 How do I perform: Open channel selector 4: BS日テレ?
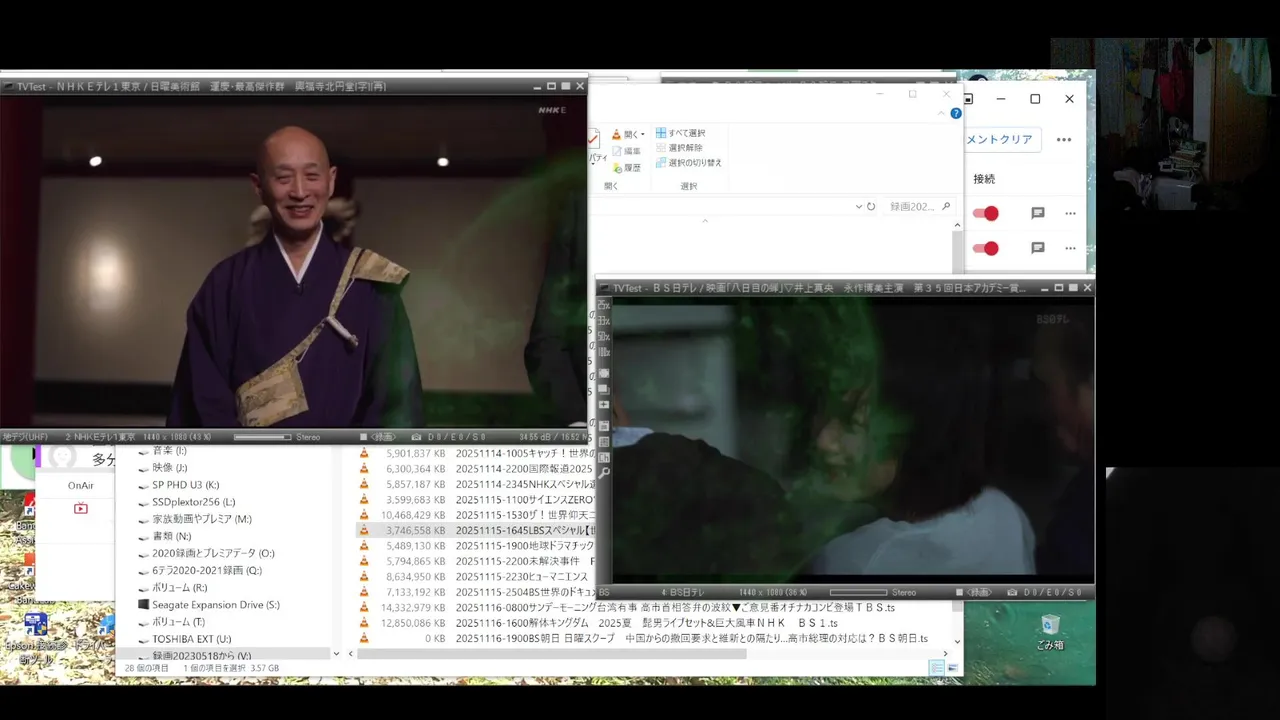[683, 592]
